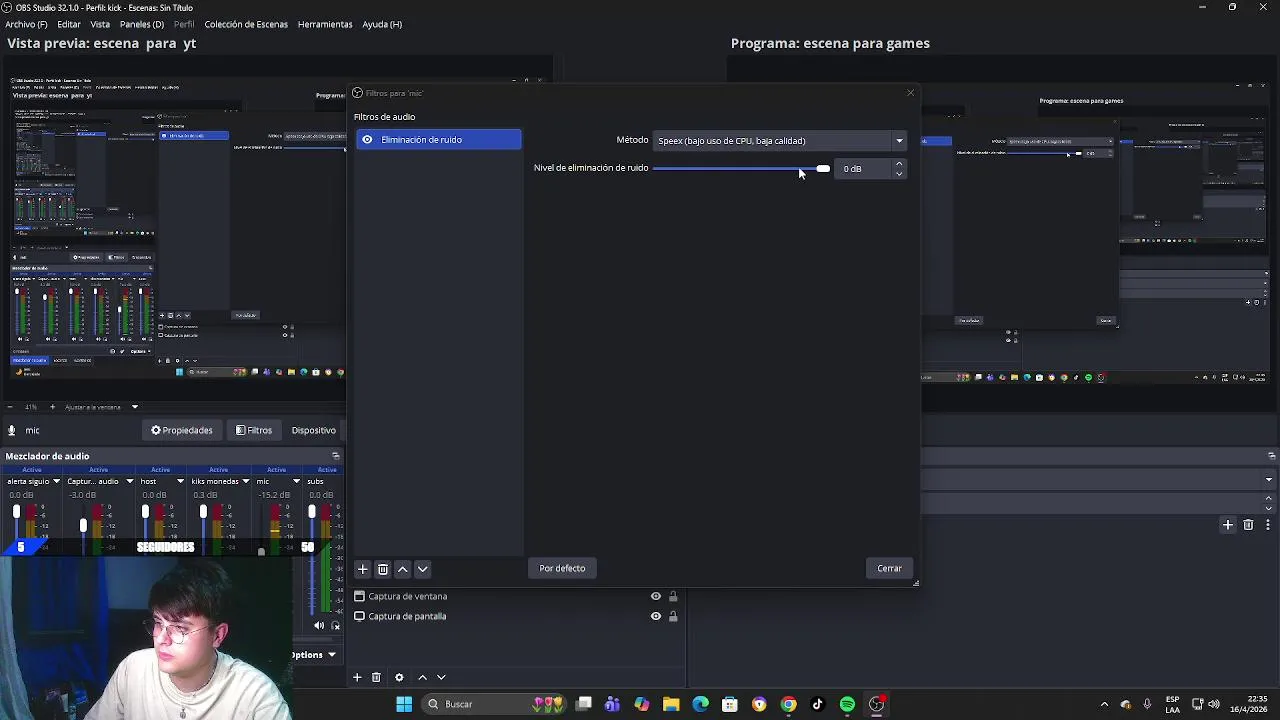Image resolution: width=1280 pixels, height=720 pixels.
Task: Click the alerta siguio volume fader handle
Action: [16, 512]
